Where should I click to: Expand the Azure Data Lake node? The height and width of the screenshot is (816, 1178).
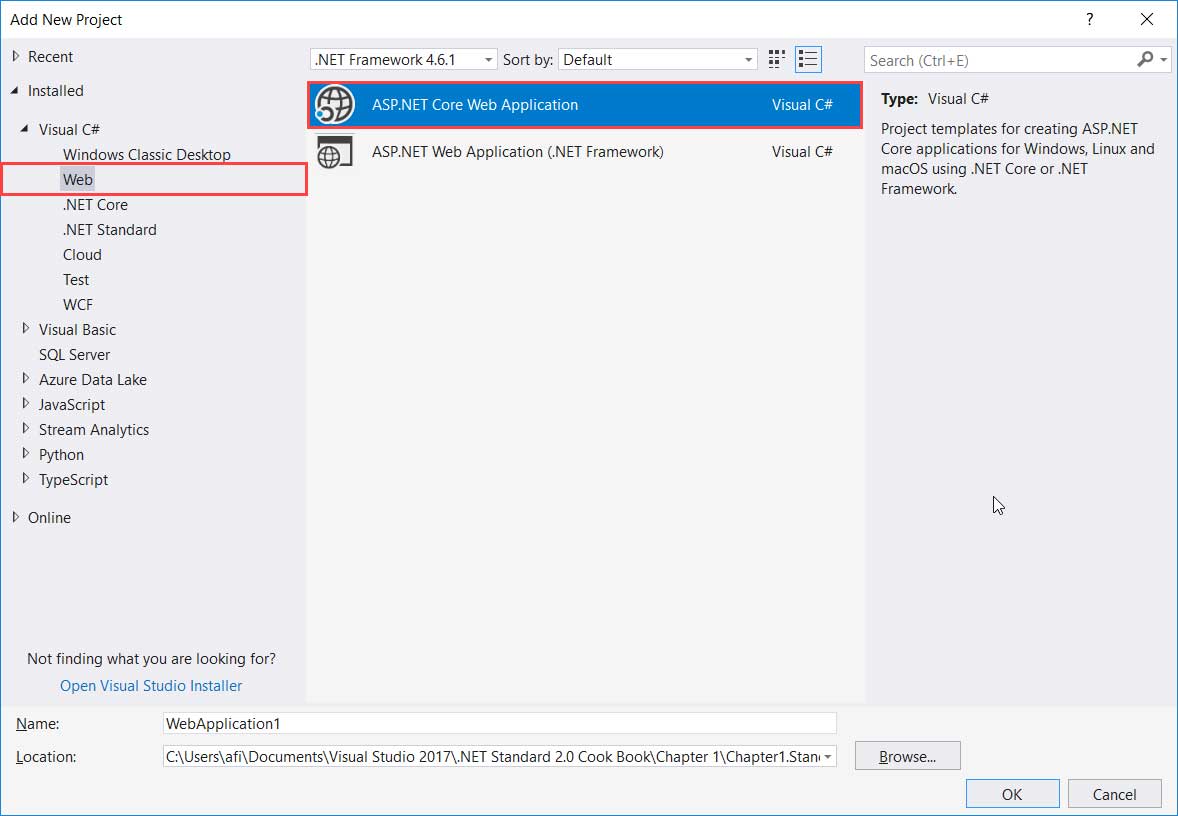26,379
